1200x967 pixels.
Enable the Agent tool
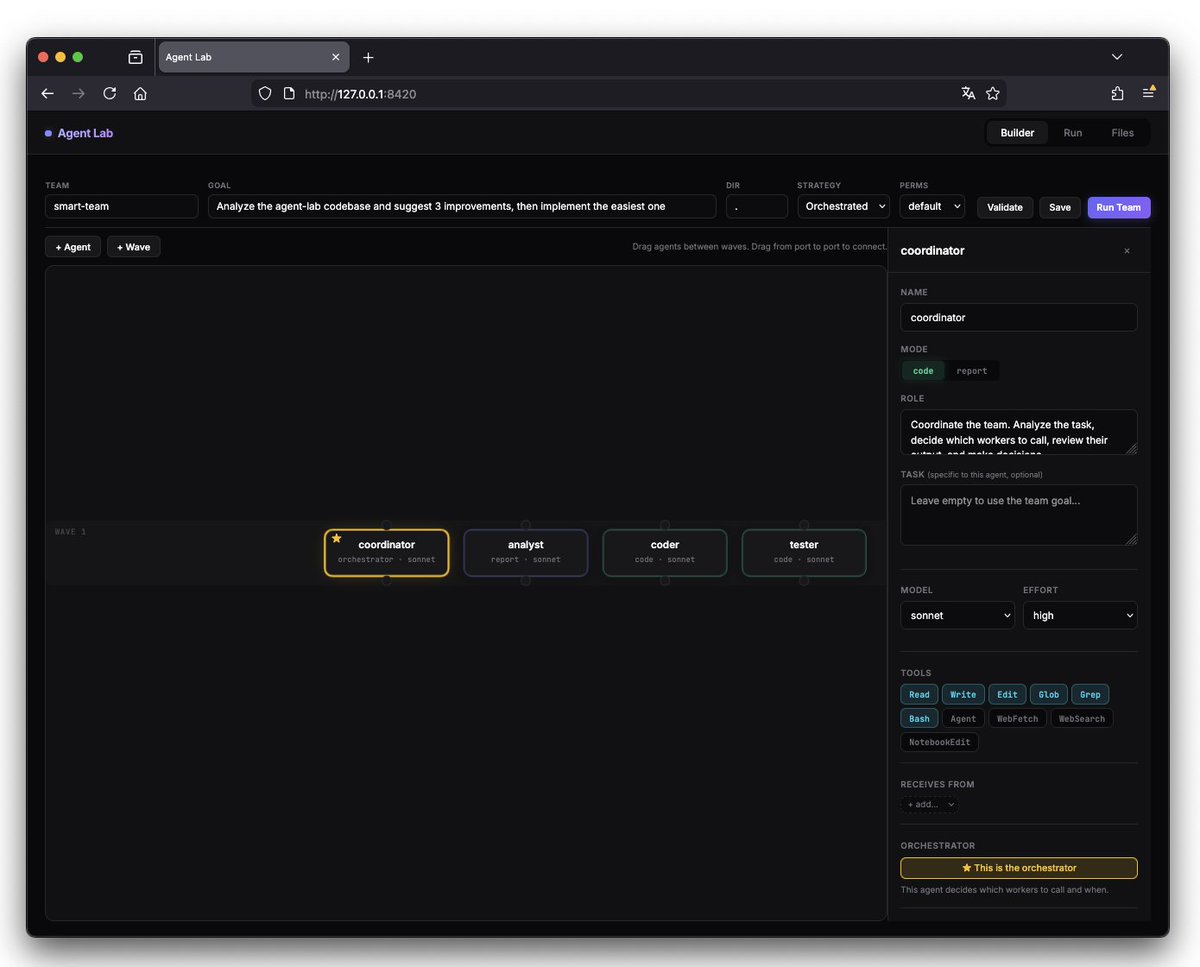point(963,718)
